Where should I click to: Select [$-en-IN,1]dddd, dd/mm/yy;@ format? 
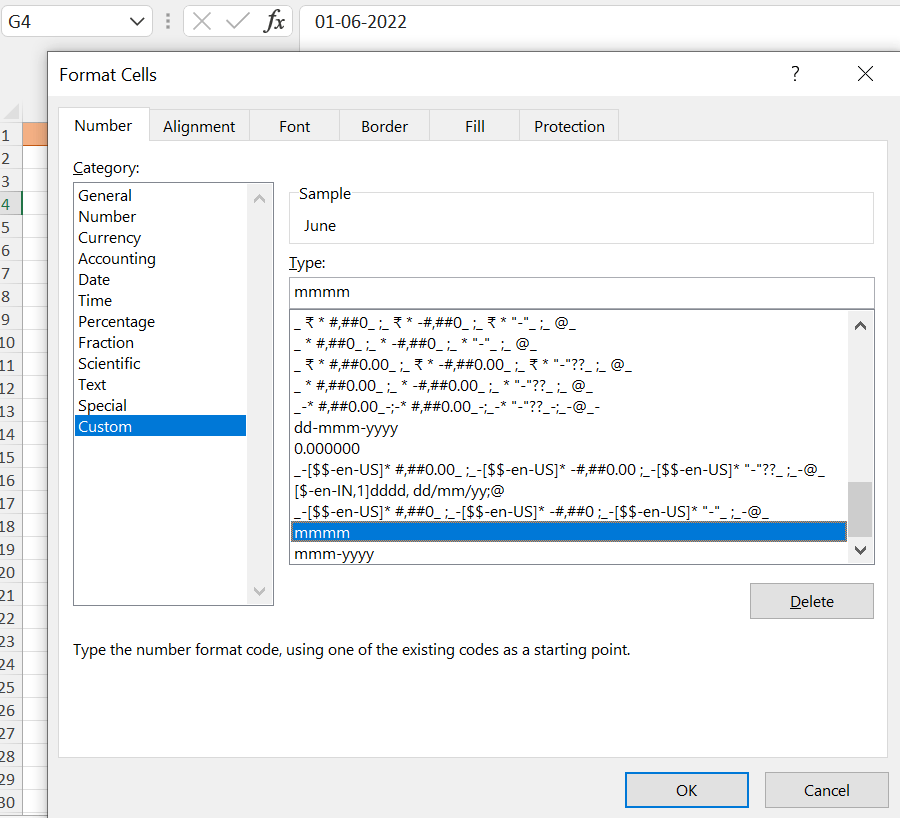click(x=569, y=491)
